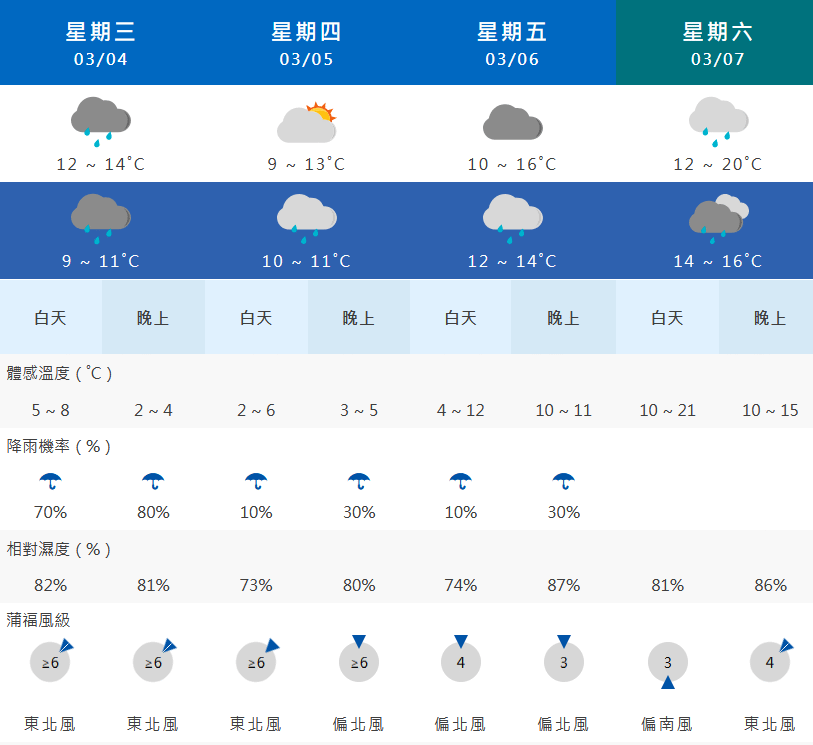Click Thursday 03/05 partly sunny cloud icon
This screenshot has width=813, height=745.
pos(306,123)
